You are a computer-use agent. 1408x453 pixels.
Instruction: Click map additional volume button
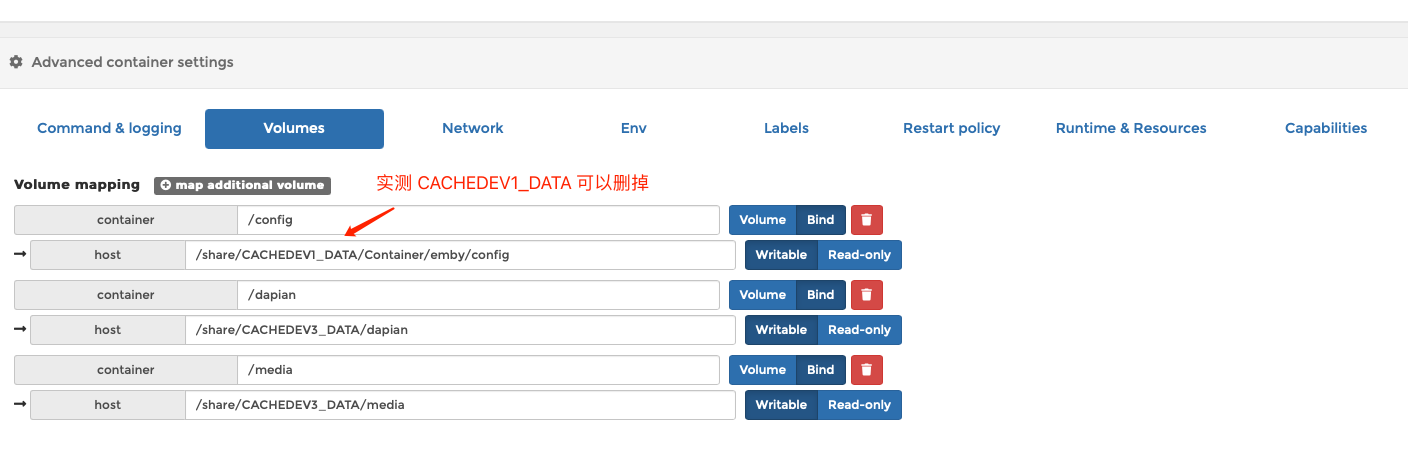pyautogui.click(x=242, y=185)
